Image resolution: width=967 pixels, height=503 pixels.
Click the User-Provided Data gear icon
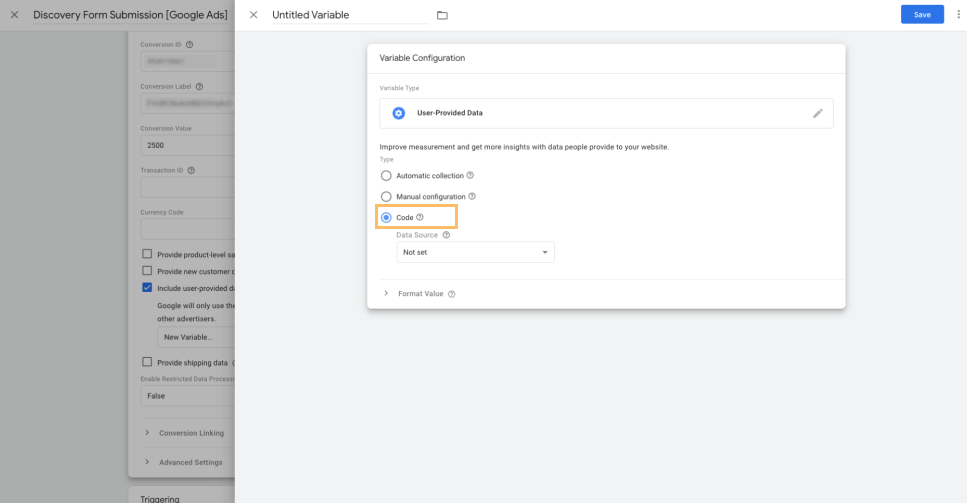399,113
